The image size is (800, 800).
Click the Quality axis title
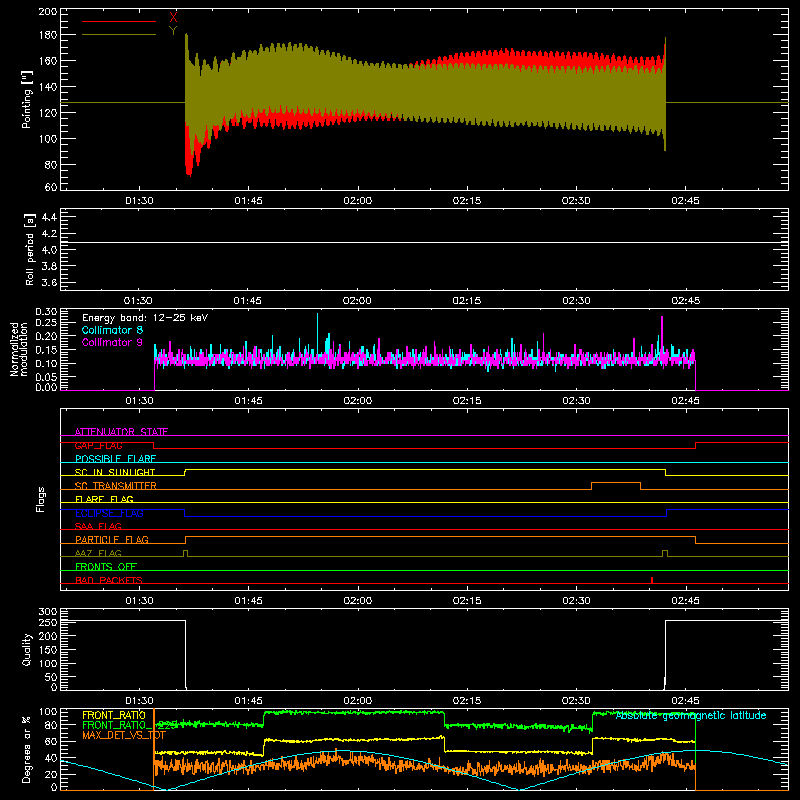point(27,649)
